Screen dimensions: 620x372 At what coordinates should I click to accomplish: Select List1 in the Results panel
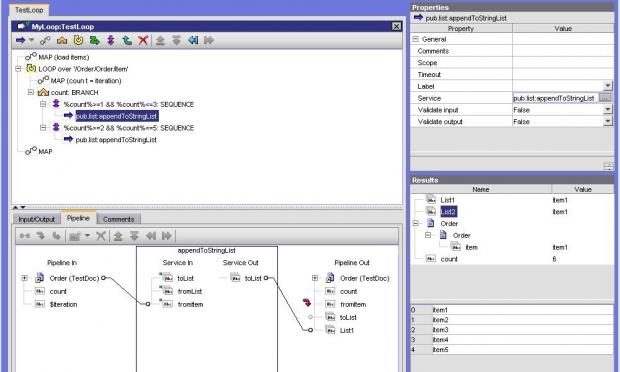point(448,200)
